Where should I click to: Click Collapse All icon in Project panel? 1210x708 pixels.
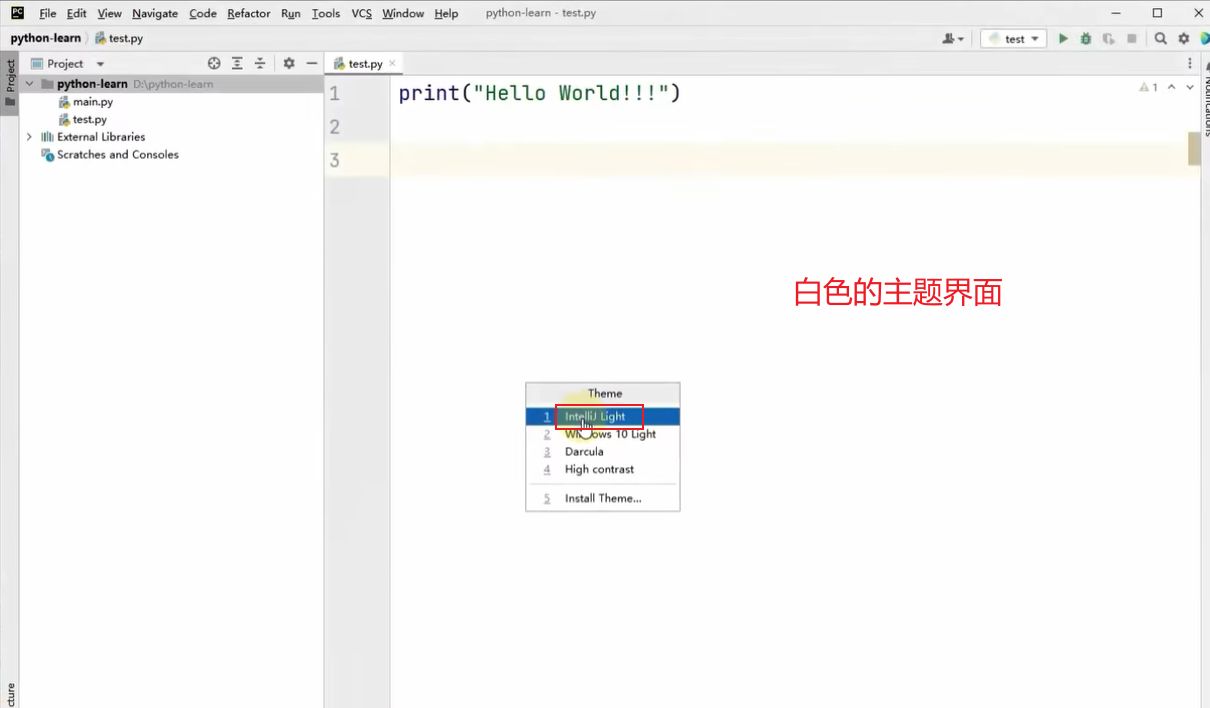click(260, 63)
